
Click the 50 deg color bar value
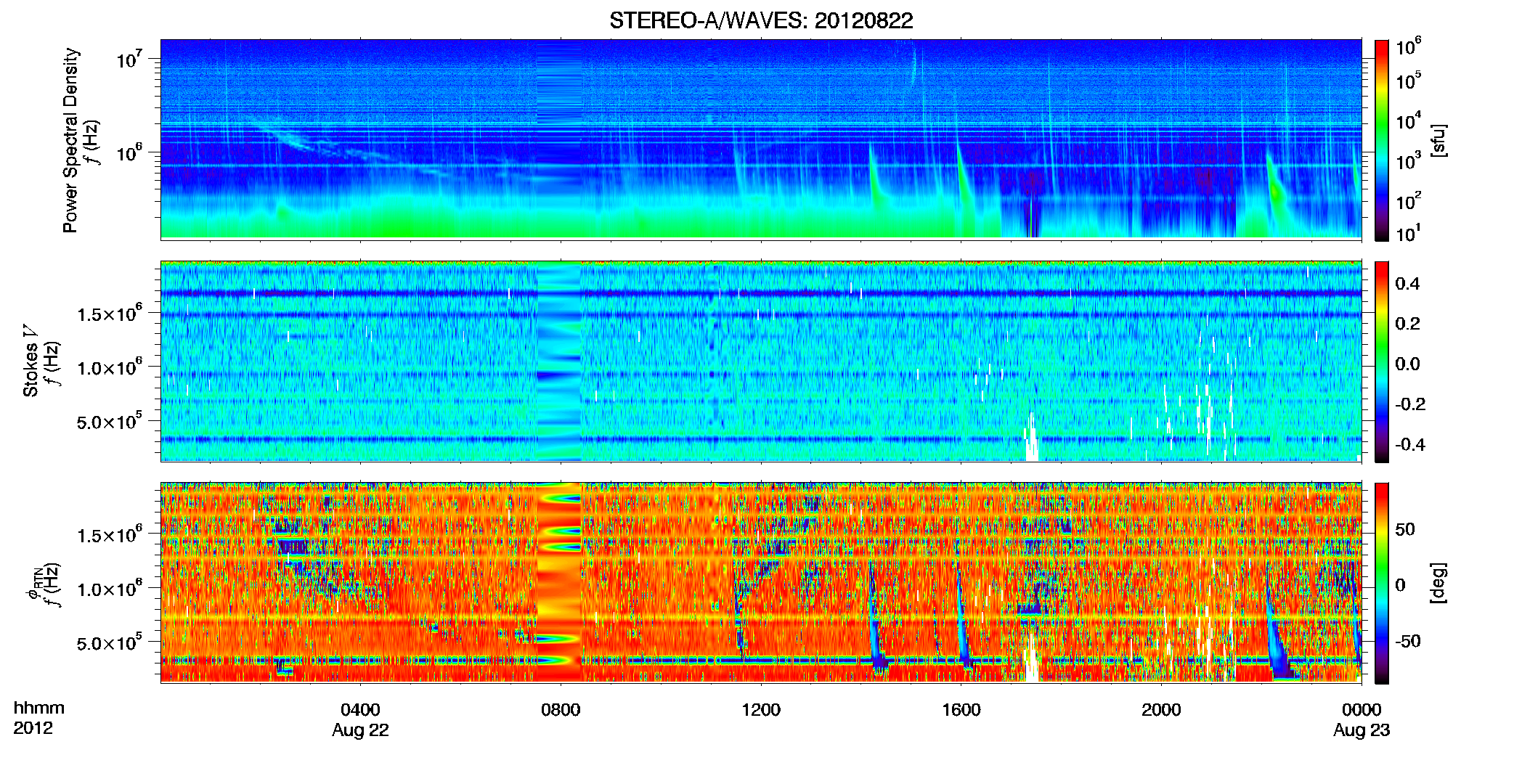[x=1405, y=529]
